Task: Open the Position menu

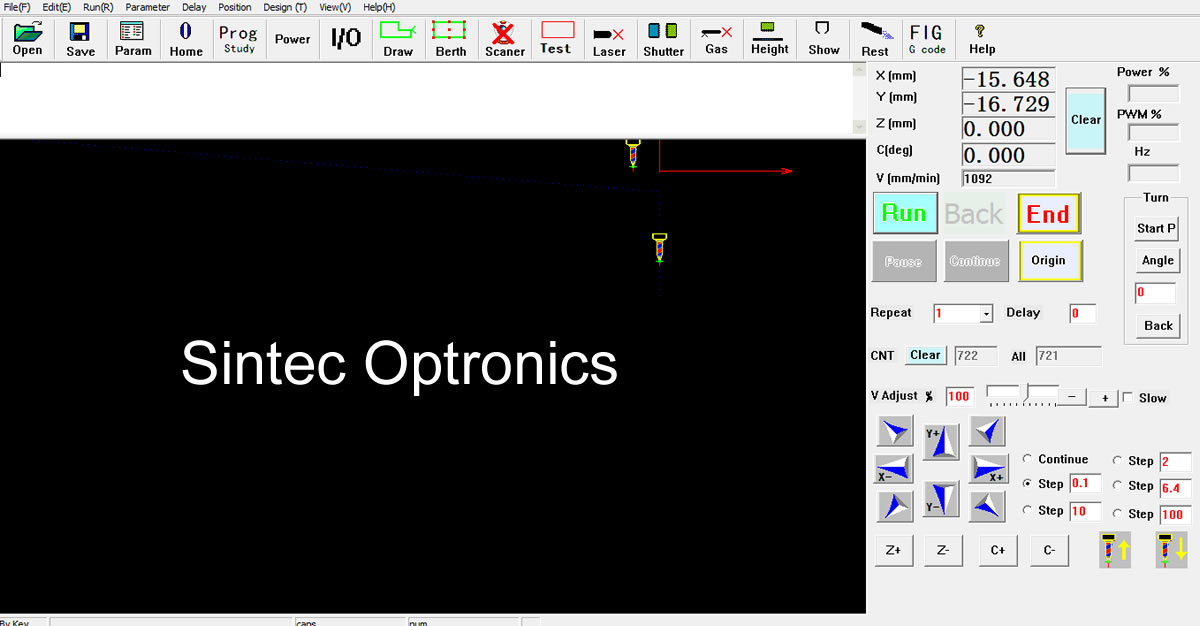Action: pos(235,7)
